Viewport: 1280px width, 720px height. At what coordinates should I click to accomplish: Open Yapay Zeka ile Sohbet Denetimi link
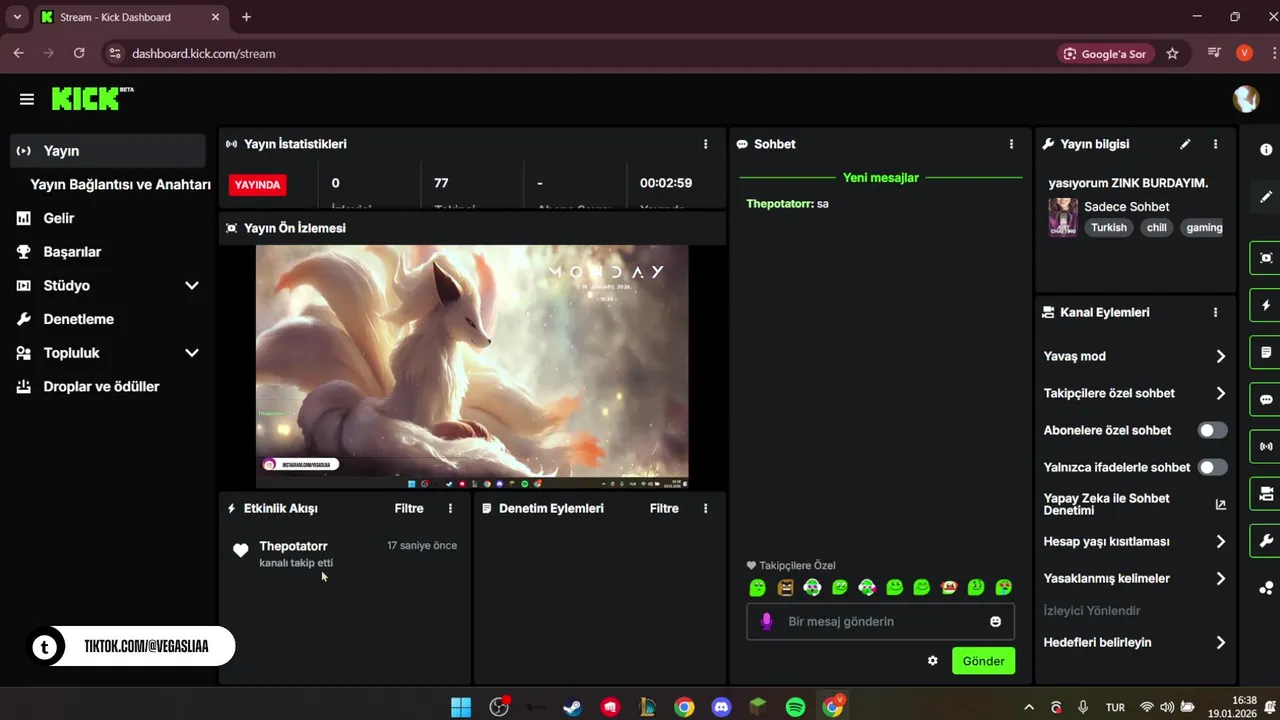tap(1135, 504)
